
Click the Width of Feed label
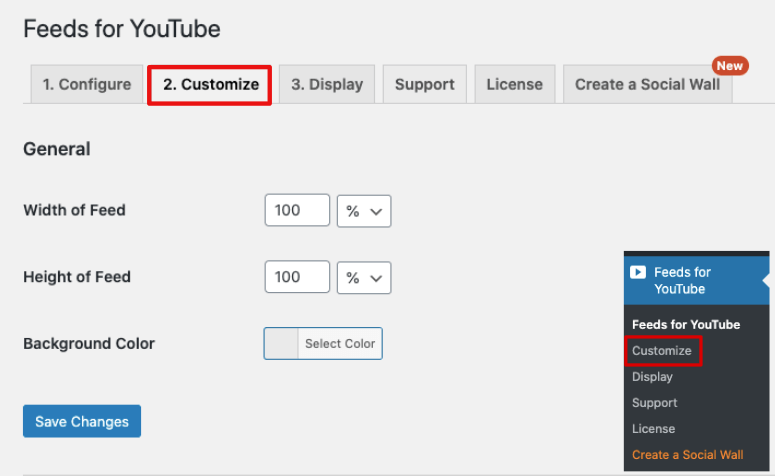[75, 210]
